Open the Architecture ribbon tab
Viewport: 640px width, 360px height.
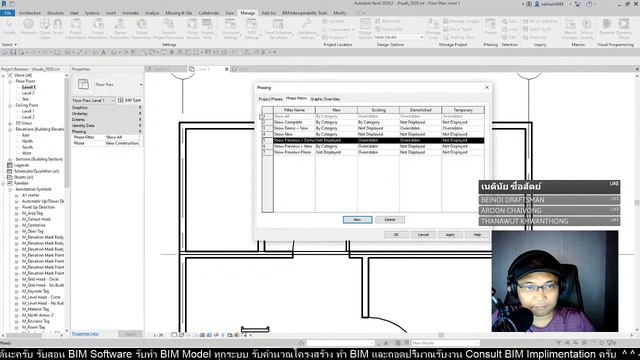point(30,13)
